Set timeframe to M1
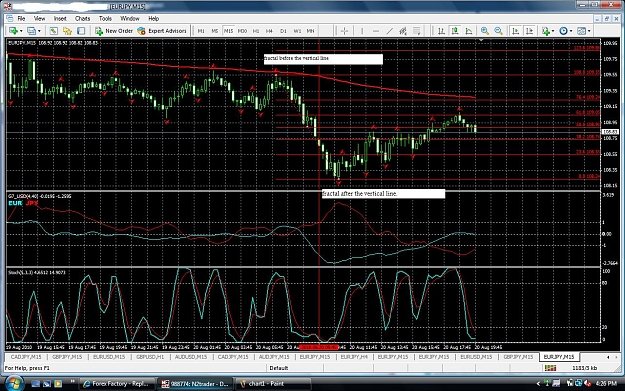625x391 pixels. point(201,31)
